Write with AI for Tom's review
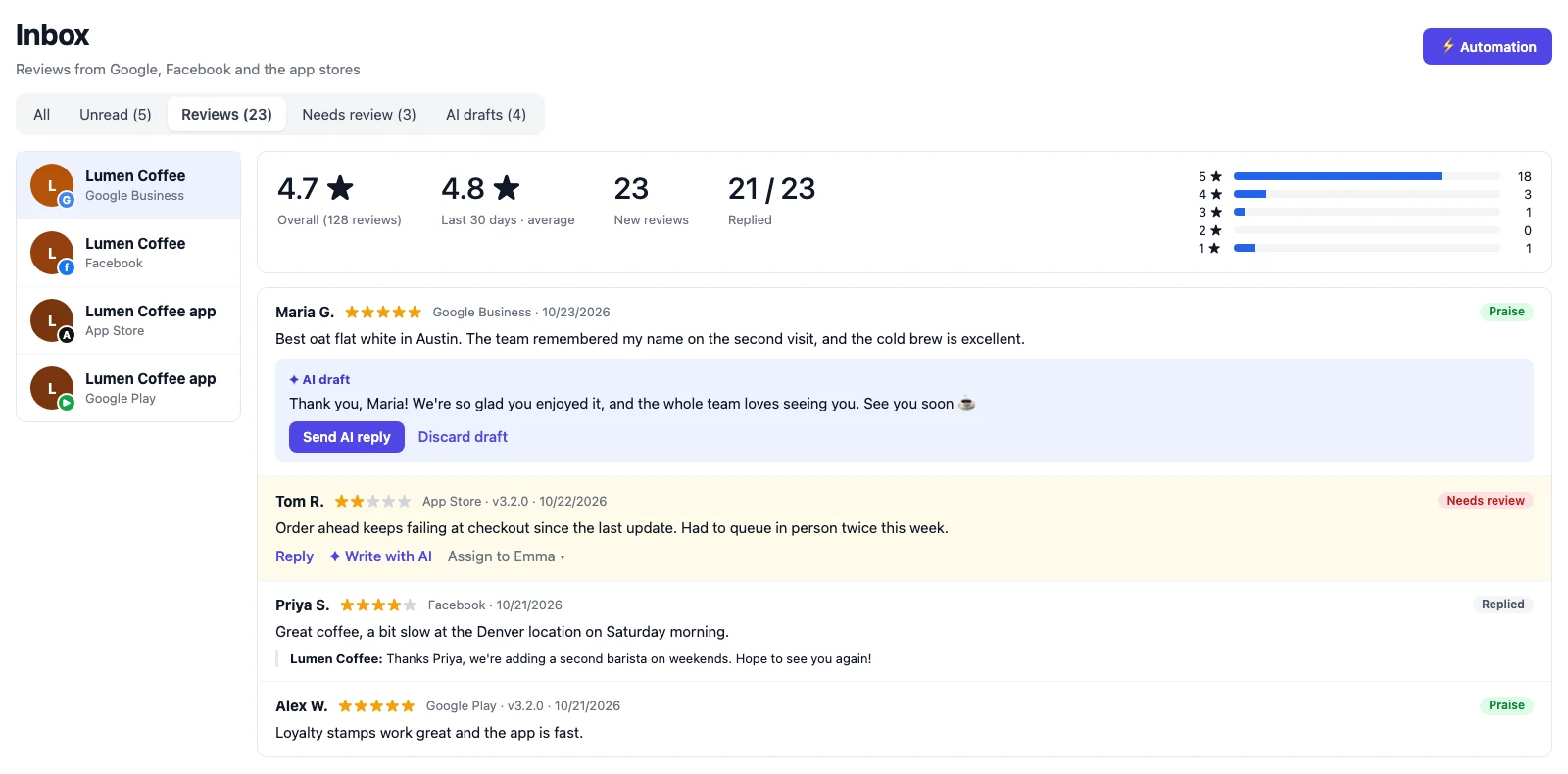The height and width of the screenshot is (774, 1568). tap(380, 556)
